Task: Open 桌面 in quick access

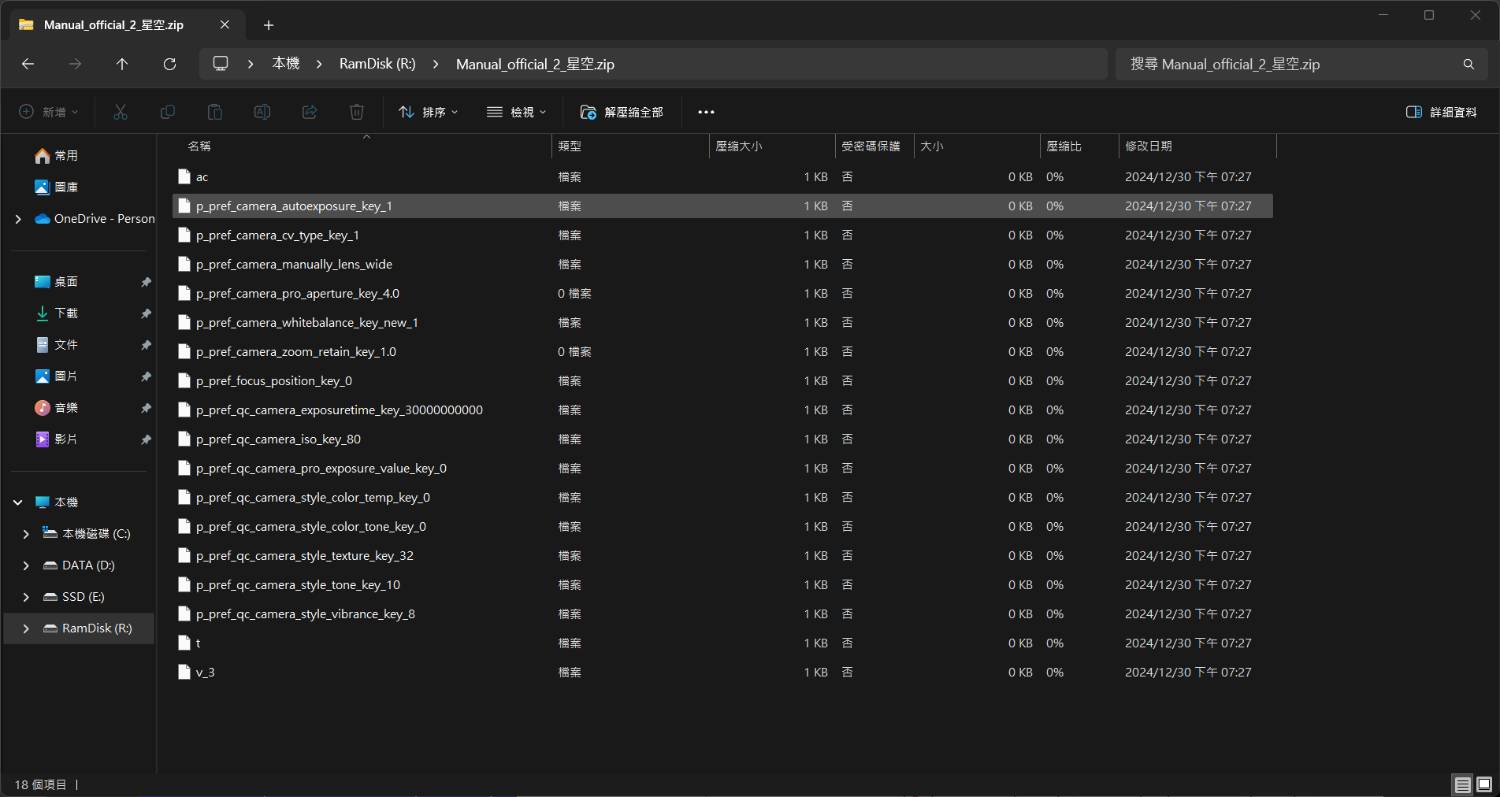Action: tap(66, 282)
